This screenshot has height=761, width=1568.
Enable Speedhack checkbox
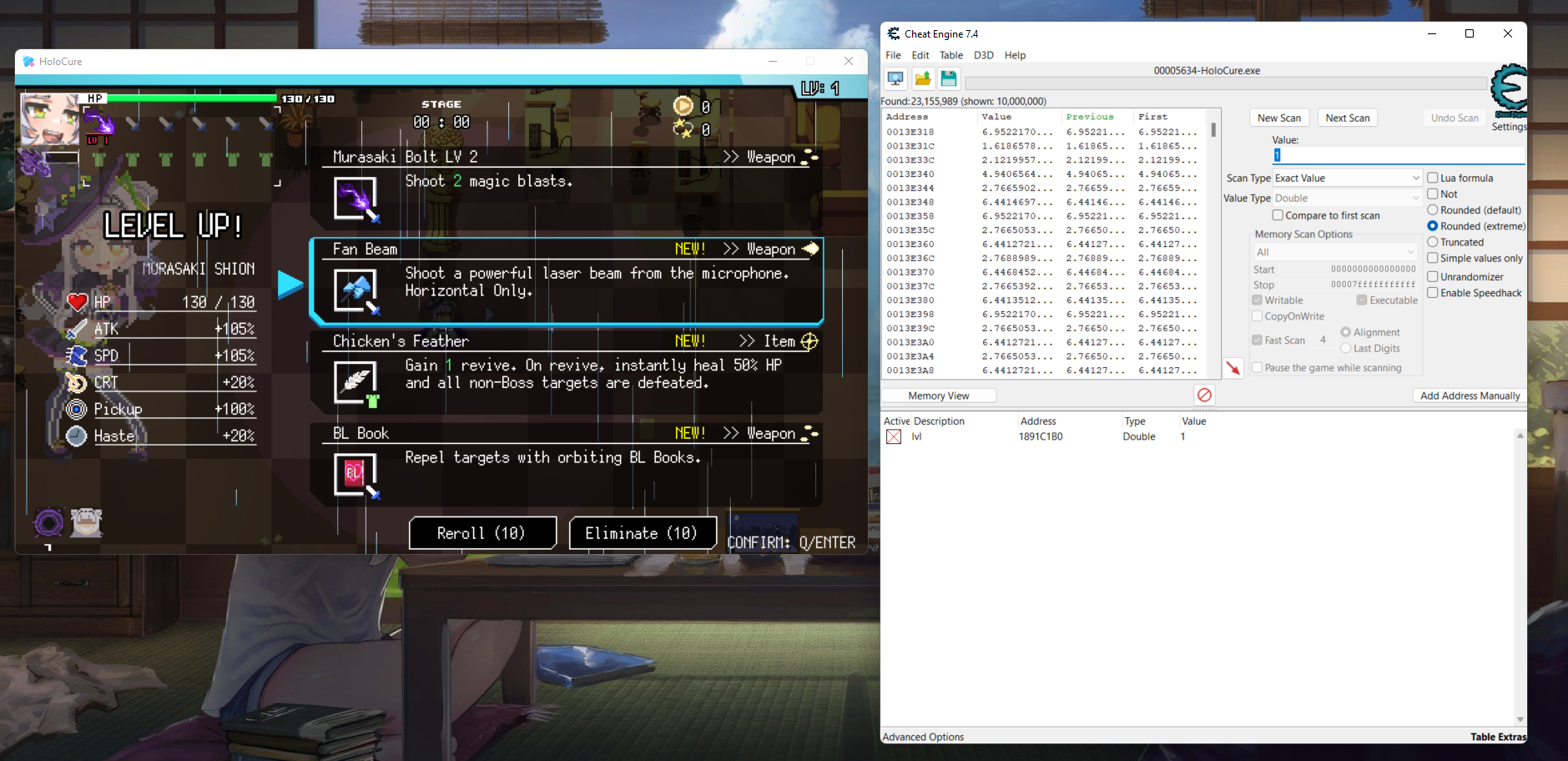coord(1433,293)
